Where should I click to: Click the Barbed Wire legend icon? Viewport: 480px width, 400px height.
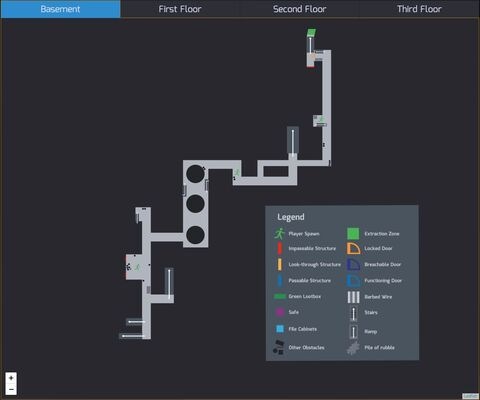point(353,297)
